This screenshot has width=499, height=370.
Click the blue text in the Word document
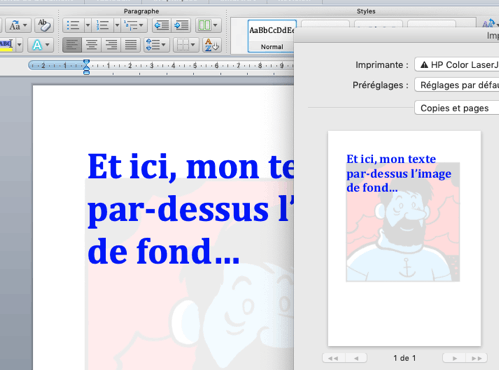(x=191, y=208)
